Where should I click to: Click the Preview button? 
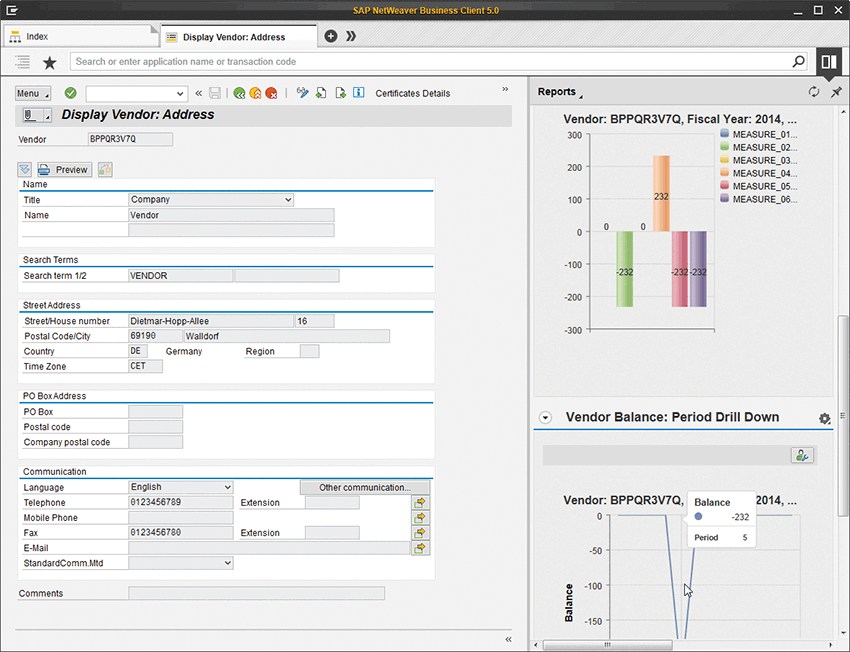click(x=64, y=169)
